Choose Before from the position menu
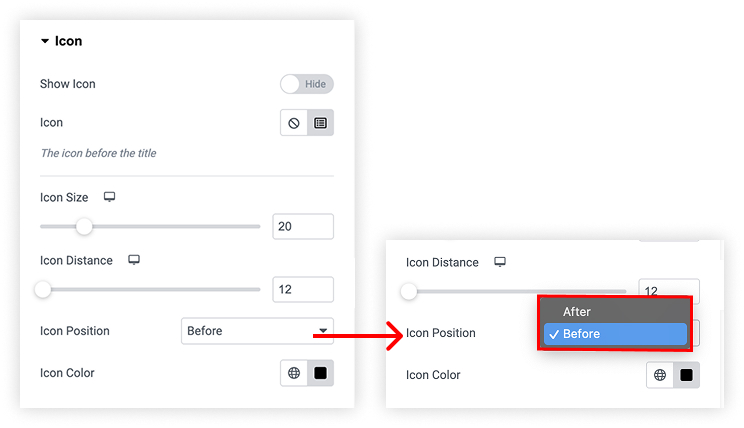This screenshot has width=744, height=428. click(x=615, y=334)
